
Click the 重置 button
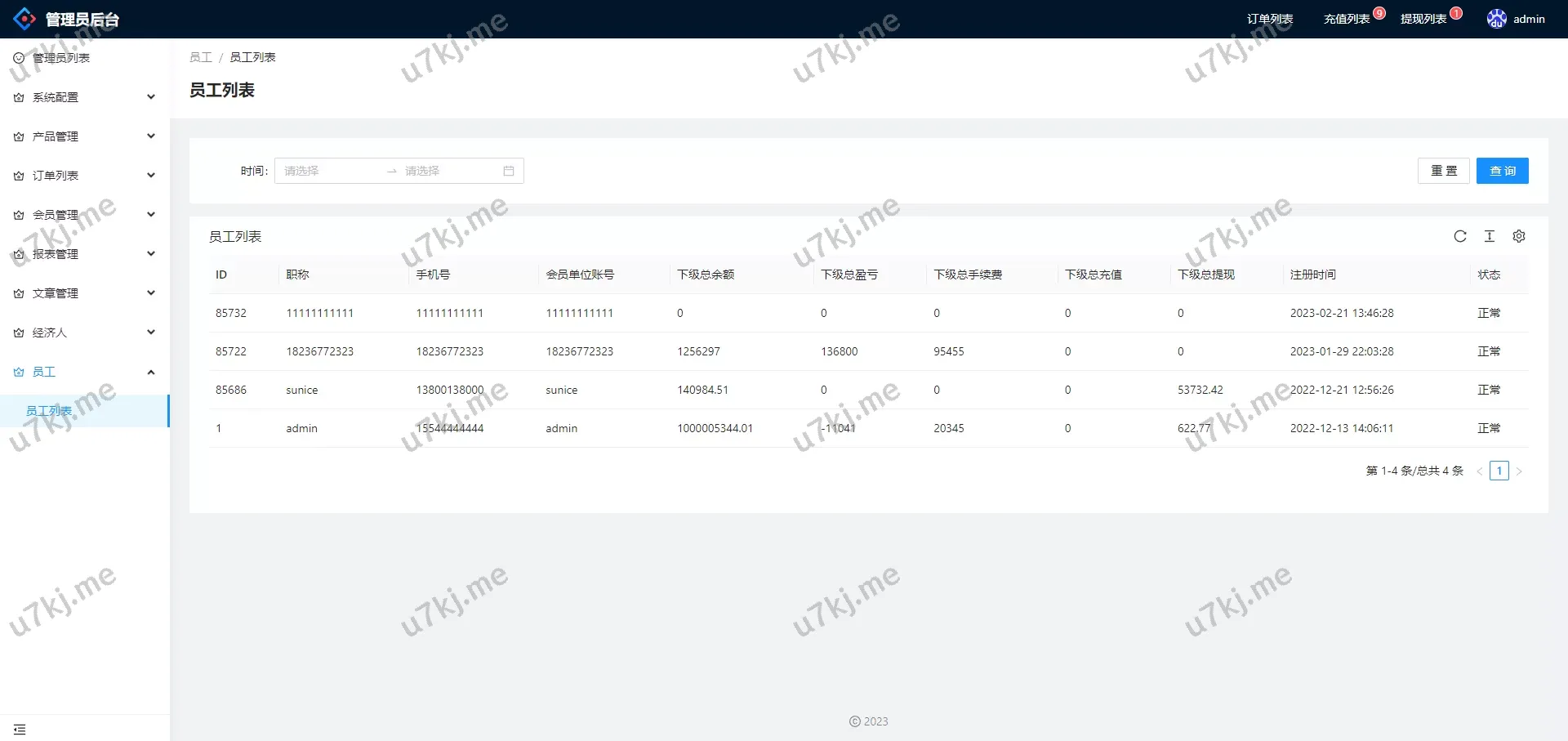[1443, 171]
